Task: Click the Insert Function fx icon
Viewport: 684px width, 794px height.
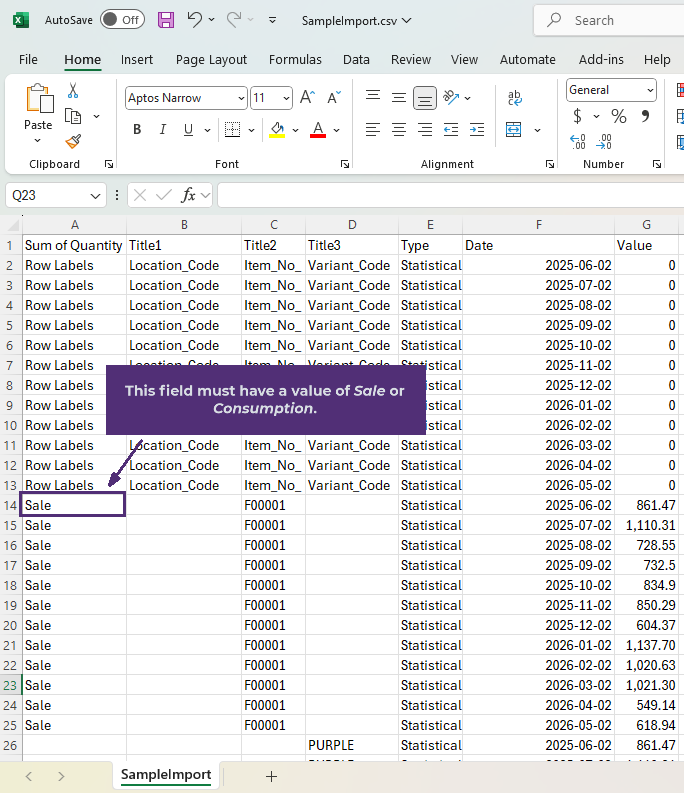Action: (188, 195)
